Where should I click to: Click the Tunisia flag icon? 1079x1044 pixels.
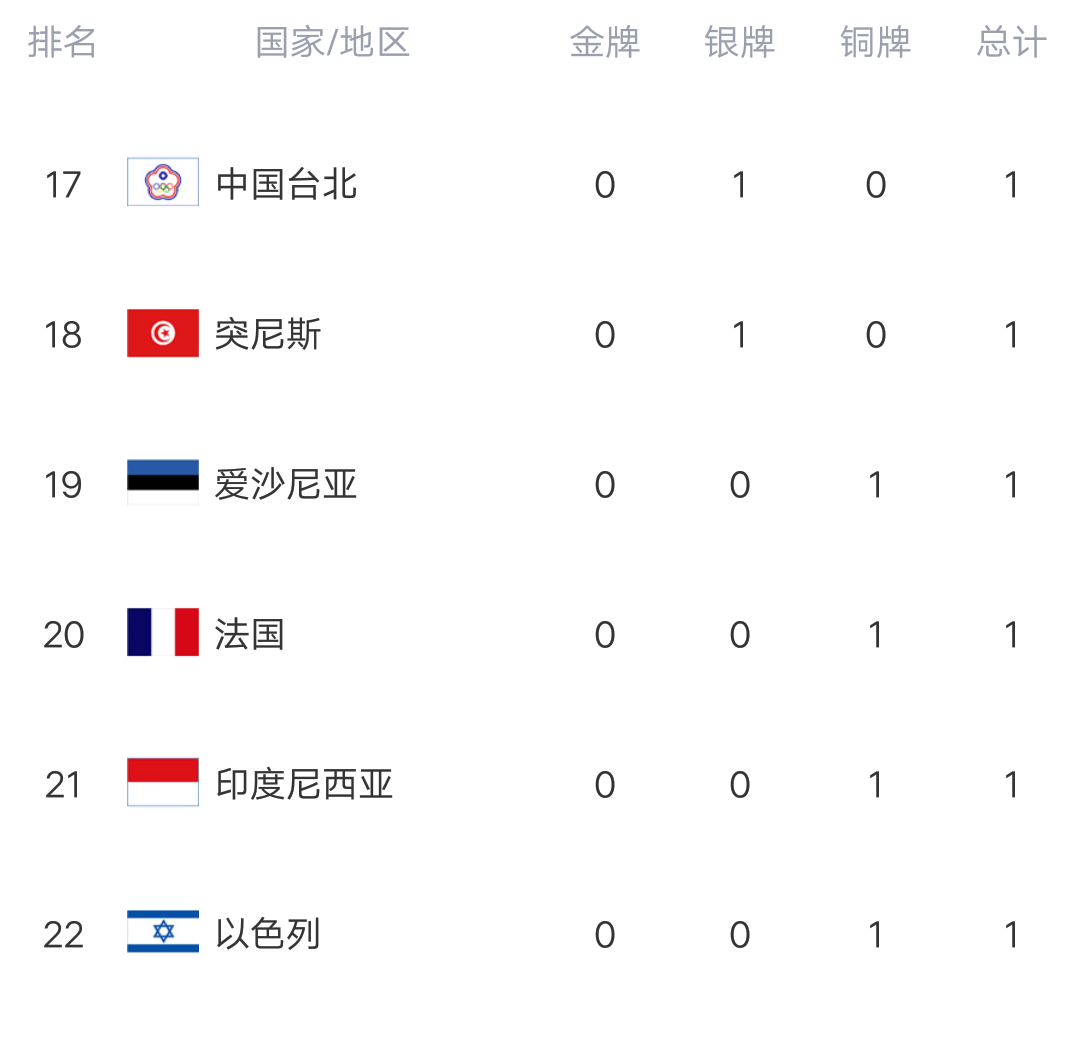tap(163, 333)
